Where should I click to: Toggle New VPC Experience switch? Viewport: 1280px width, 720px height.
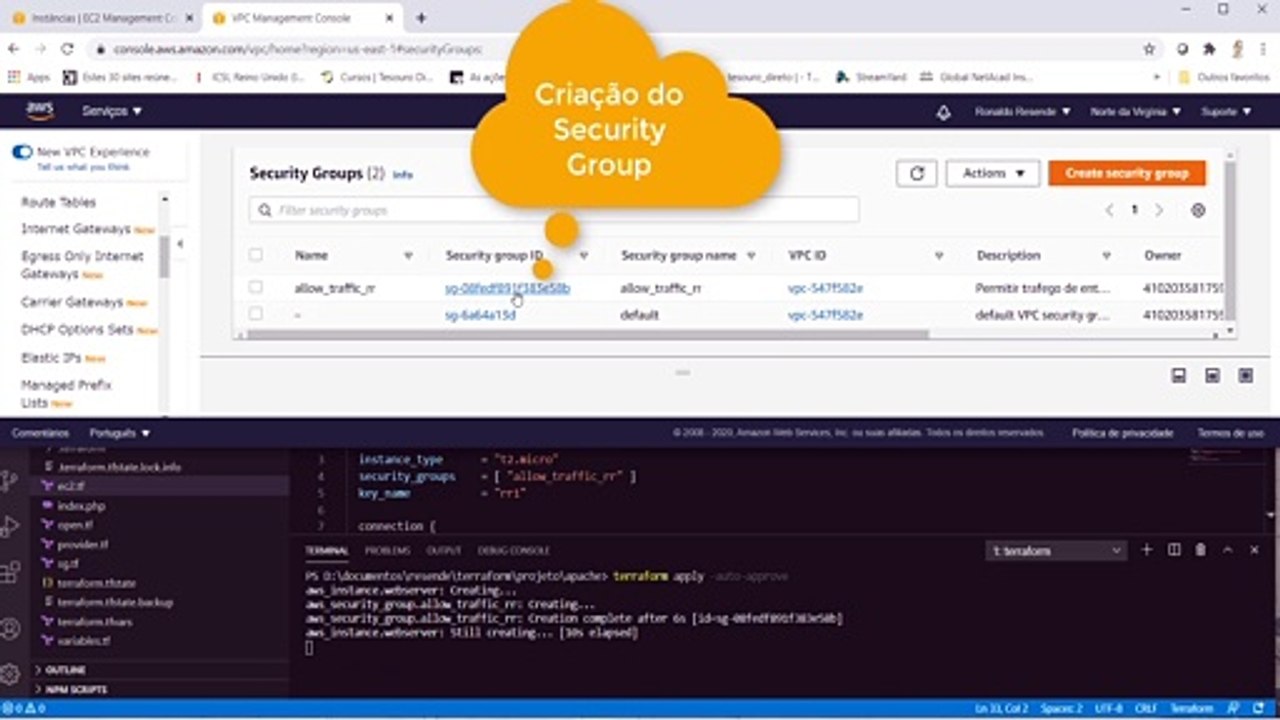pyautogui.click(x=22, y=152)
